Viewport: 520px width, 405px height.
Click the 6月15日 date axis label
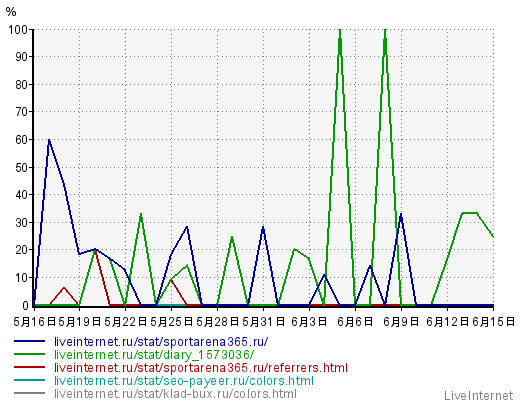493,322
